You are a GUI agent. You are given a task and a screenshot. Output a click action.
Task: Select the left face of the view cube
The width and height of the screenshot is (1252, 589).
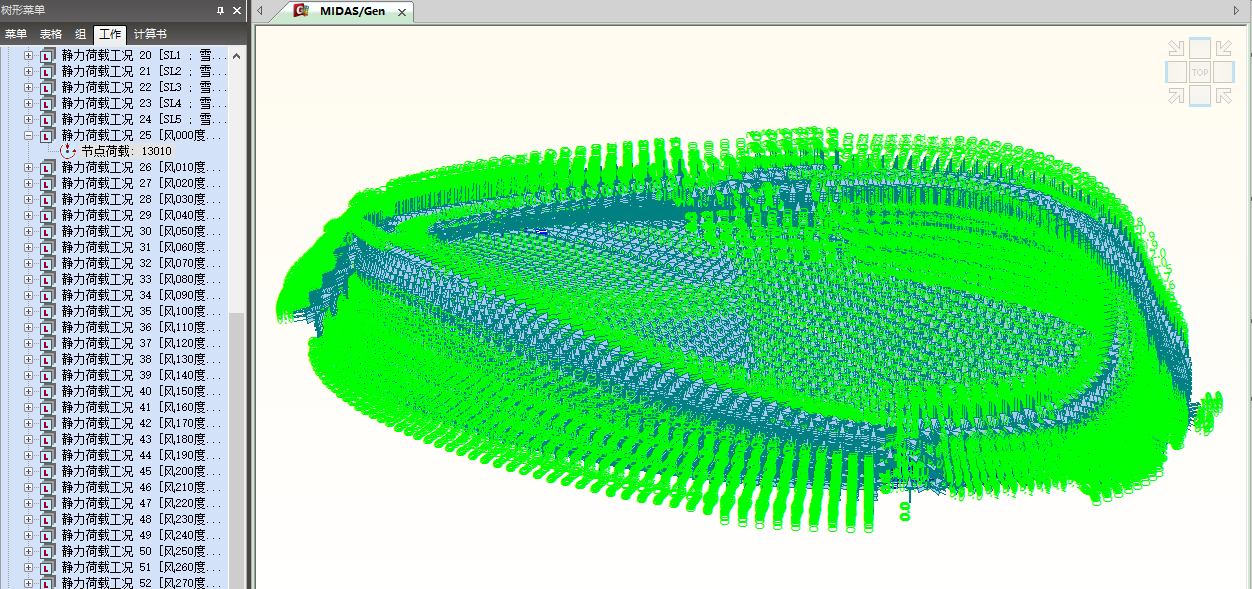click(x=1176, y=72)
